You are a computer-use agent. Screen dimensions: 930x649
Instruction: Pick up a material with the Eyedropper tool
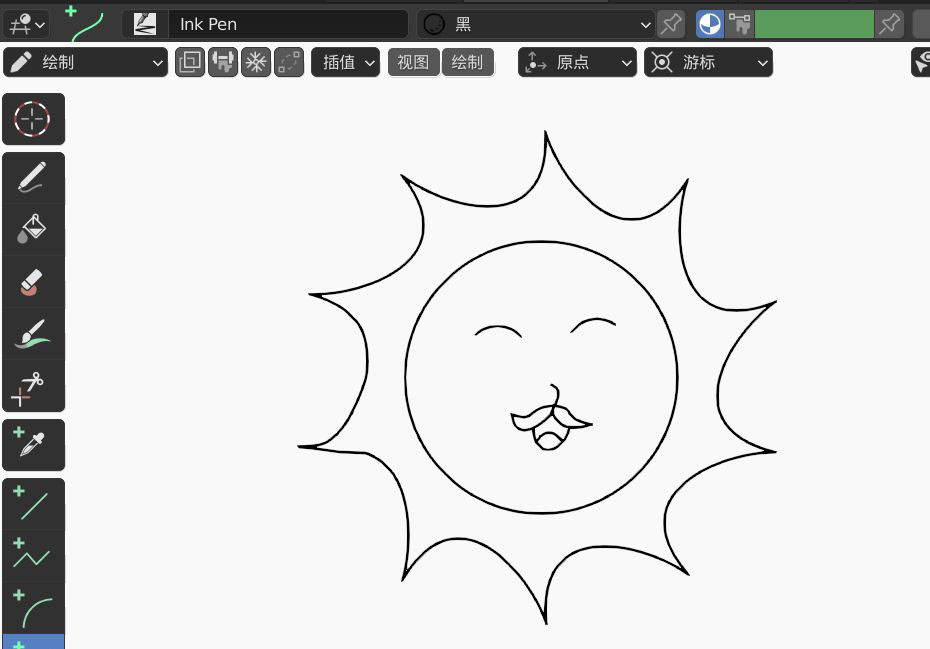pyautogui.click(x=34, y=445)
